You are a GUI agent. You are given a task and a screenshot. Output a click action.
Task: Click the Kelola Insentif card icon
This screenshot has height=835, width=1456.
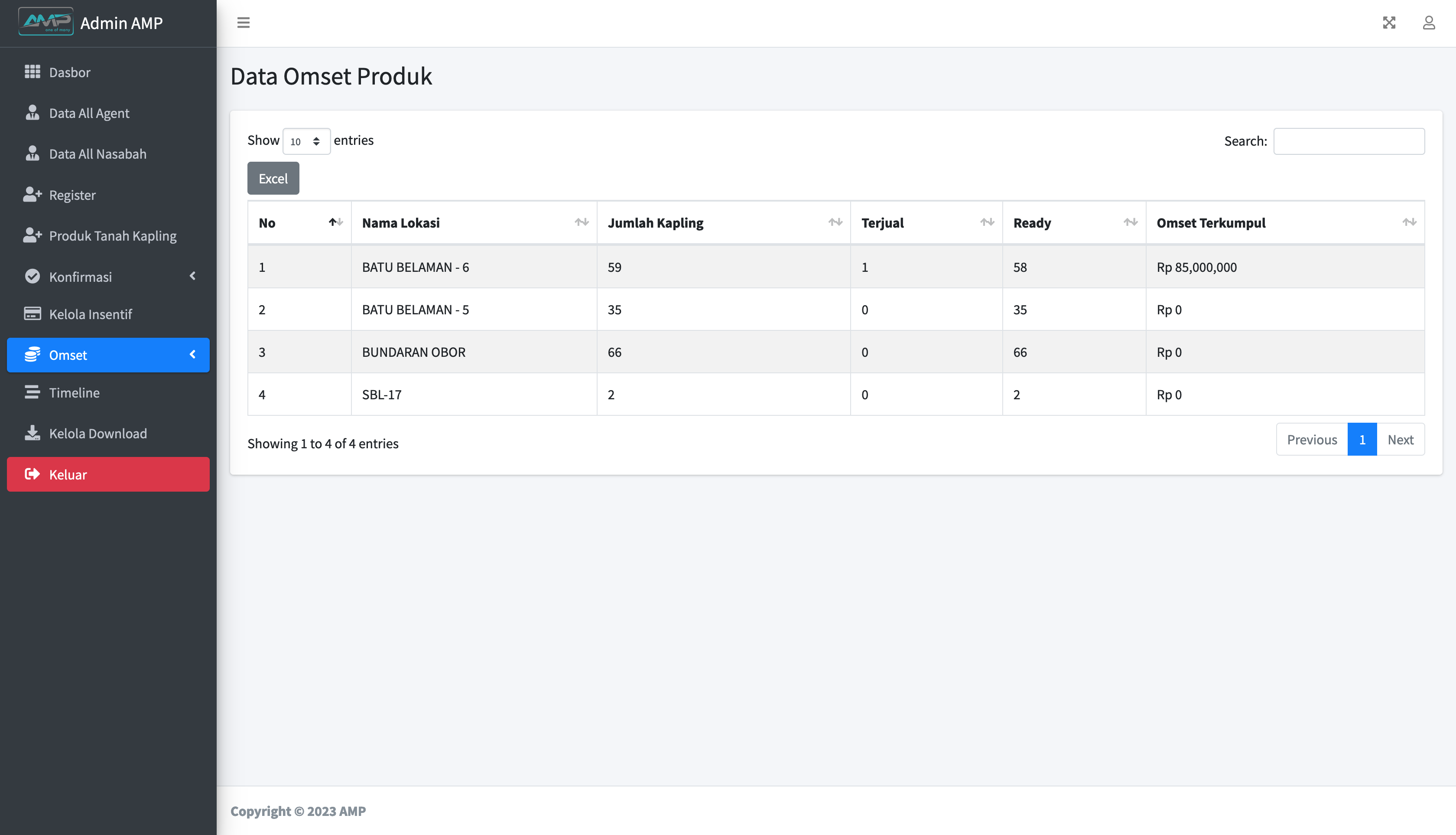[x=32, y=314]
